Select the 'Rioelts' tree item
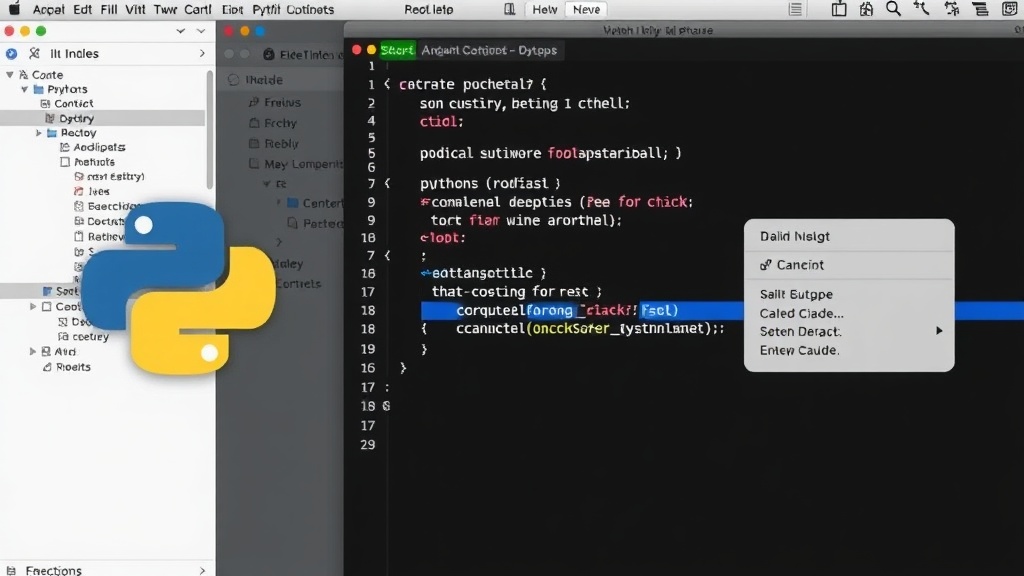Image resolution: width=1024 pixels, height=576 pixels. click(x=73, y=367)
